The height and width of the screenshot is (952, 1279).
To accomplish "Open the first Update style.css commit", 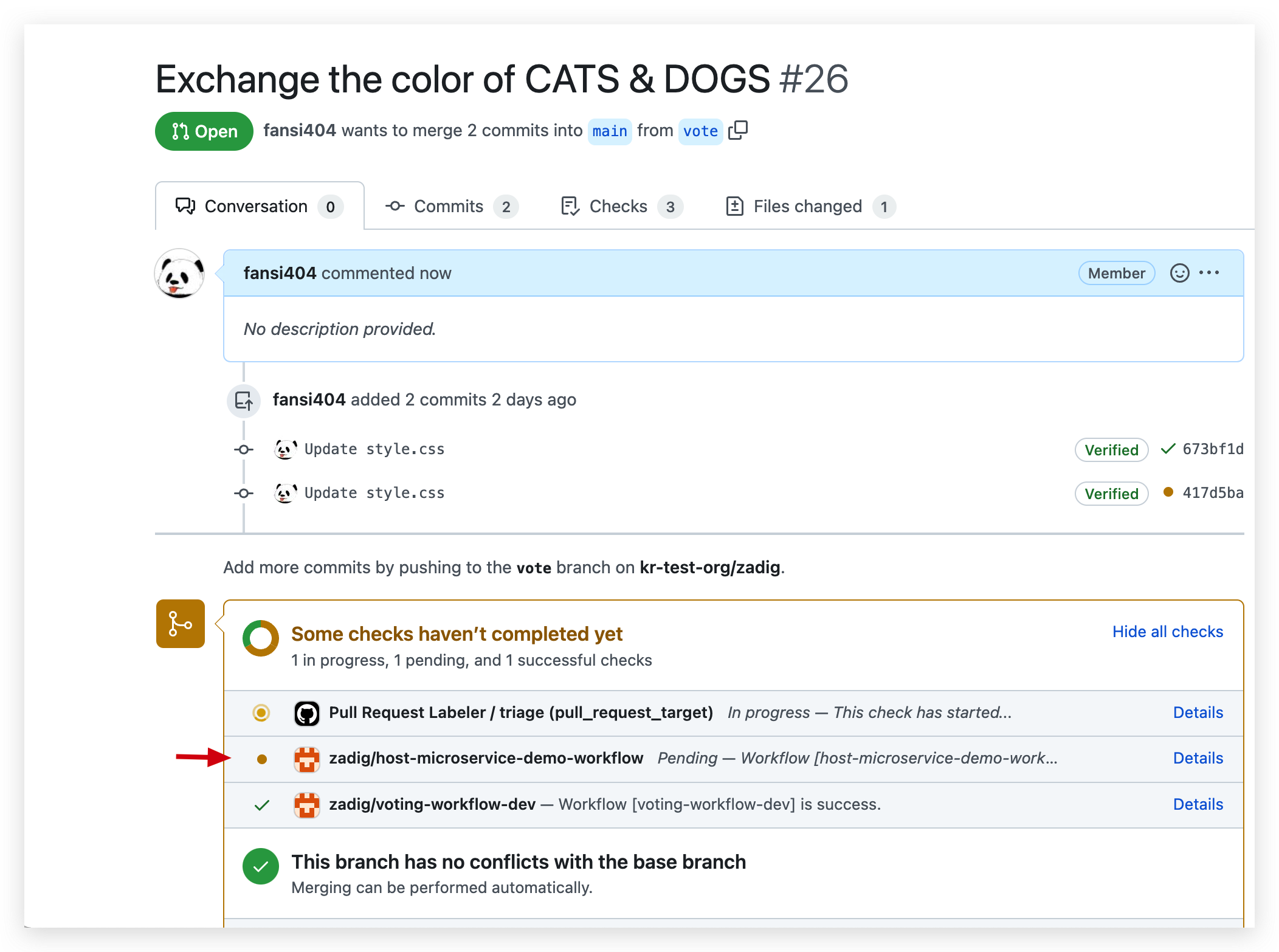I will pos(374,449).
